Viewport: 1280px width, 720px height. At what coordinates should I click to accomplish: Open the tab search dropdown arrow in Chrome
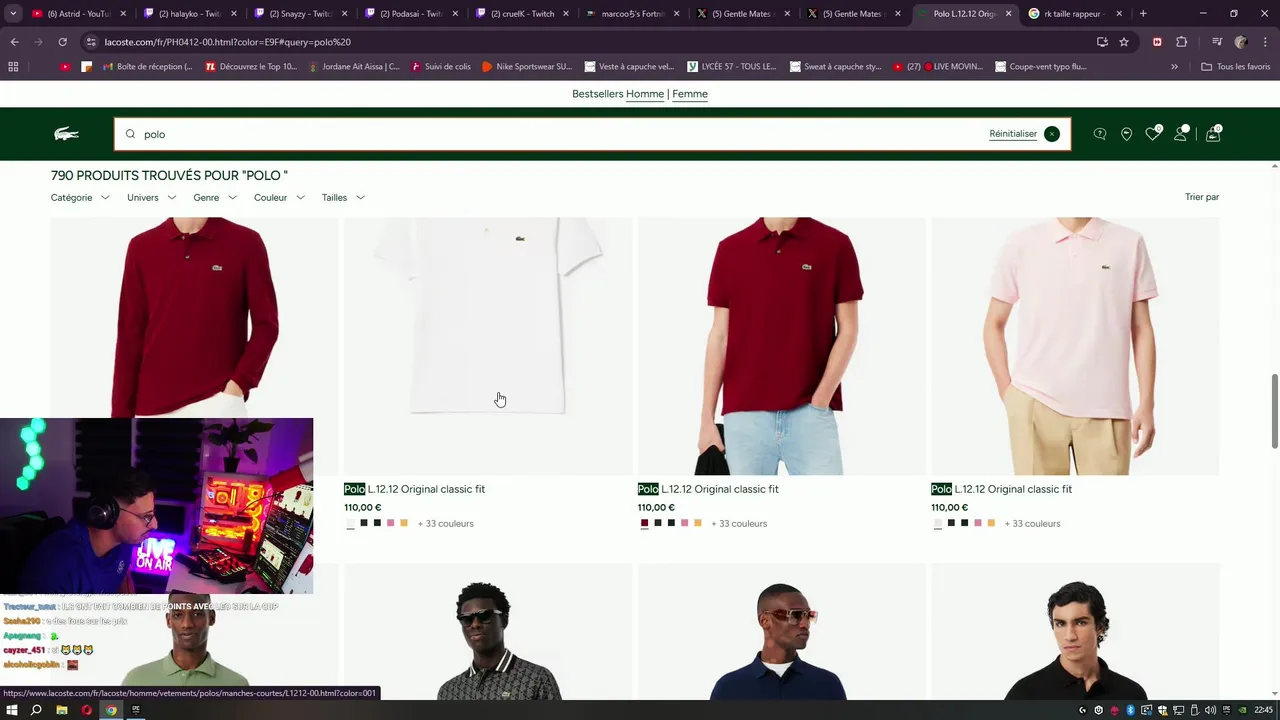(13, 14)
